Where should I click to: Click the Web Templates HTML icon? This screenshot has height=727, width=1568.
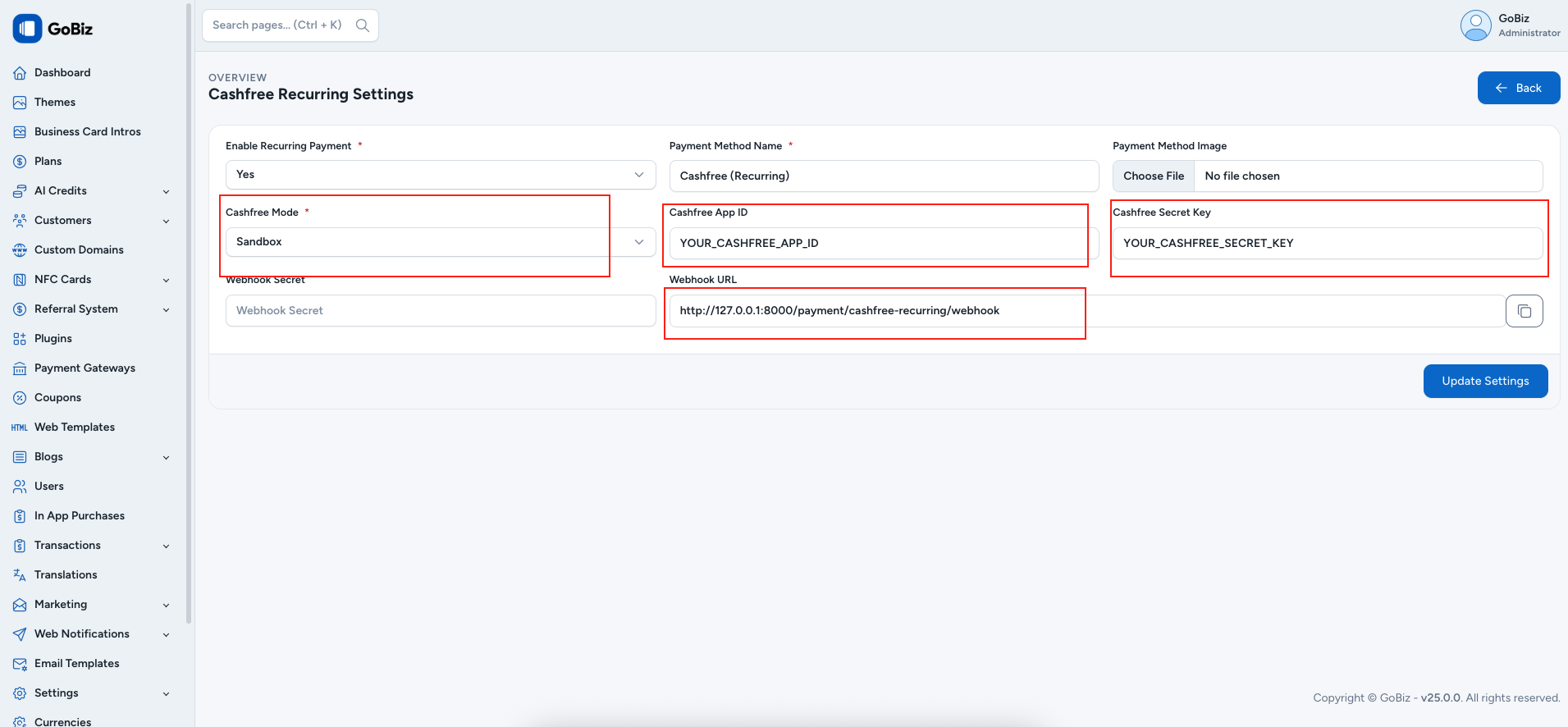[20, 428]
